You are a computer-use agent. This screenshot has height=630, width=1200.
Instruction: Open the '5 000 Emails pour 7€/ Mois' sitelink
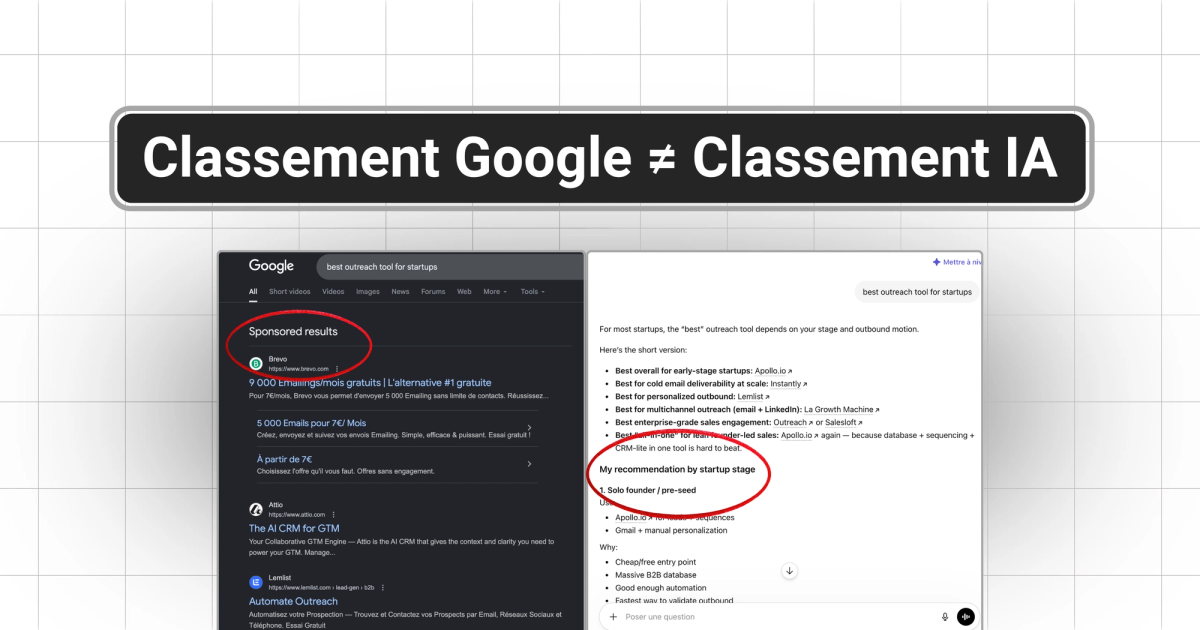tap(311, 423)
